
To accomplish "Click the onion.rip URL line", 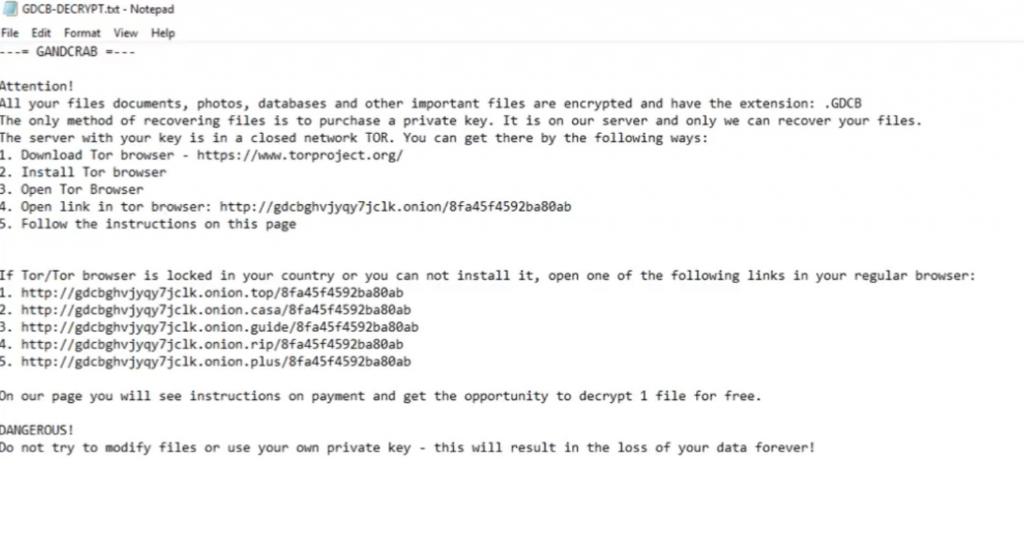I will (212, 344).
